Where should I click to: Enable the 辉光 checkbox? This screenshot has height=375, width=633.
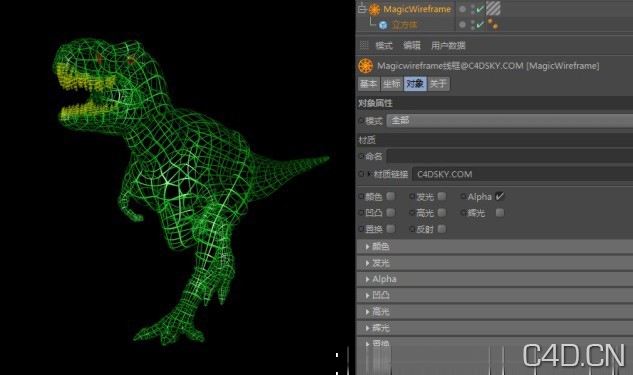click(x=500, y=213)
